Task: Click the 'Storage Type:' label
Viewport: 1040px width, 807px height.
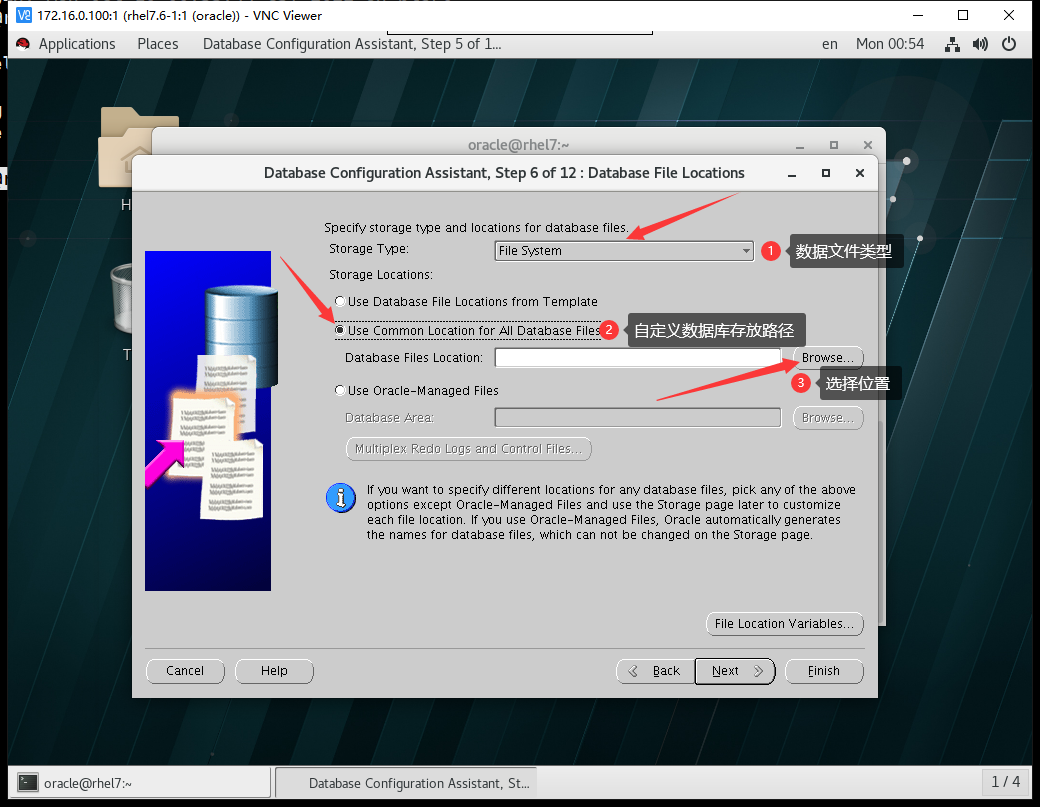Action: coord(369,249)
